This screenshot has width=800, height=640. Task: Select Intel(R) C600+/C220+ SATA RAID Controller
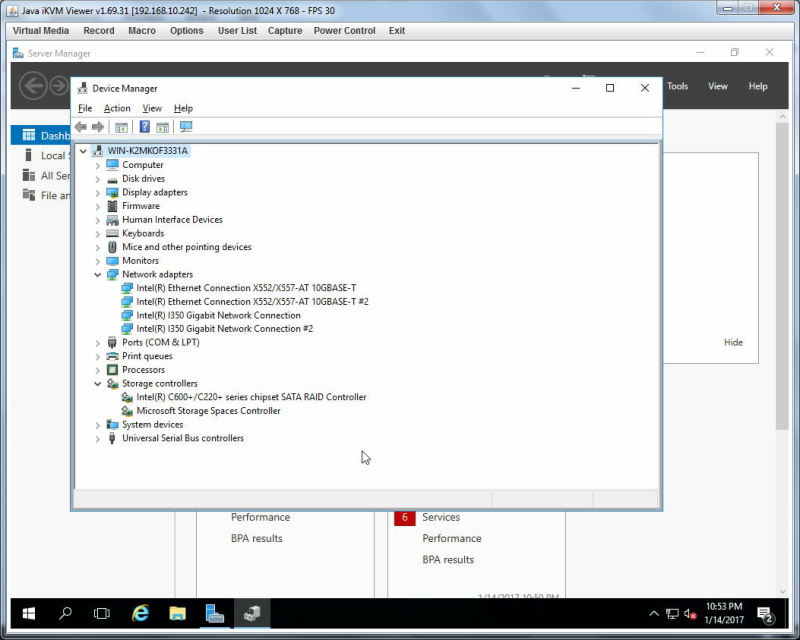pos(251,397)
